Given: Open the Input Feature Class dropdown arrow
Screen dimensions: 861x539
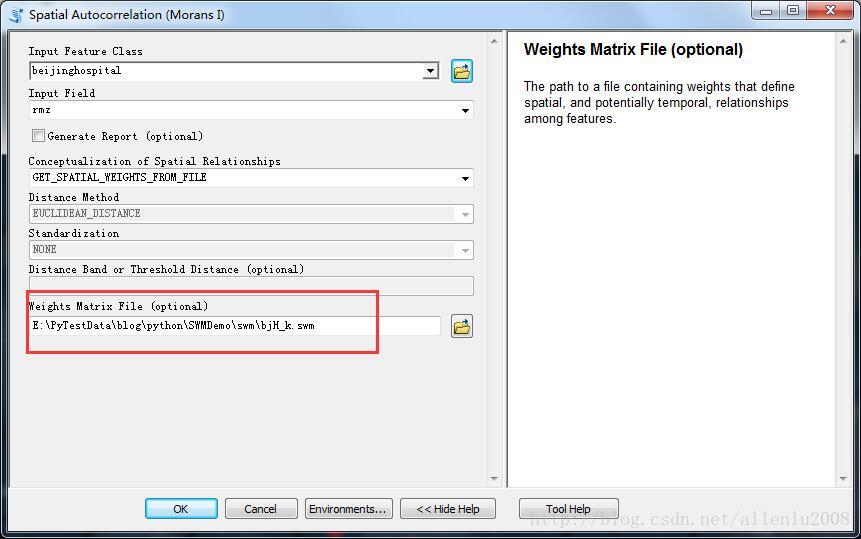Looking at the screenshot, I should 431,71.
